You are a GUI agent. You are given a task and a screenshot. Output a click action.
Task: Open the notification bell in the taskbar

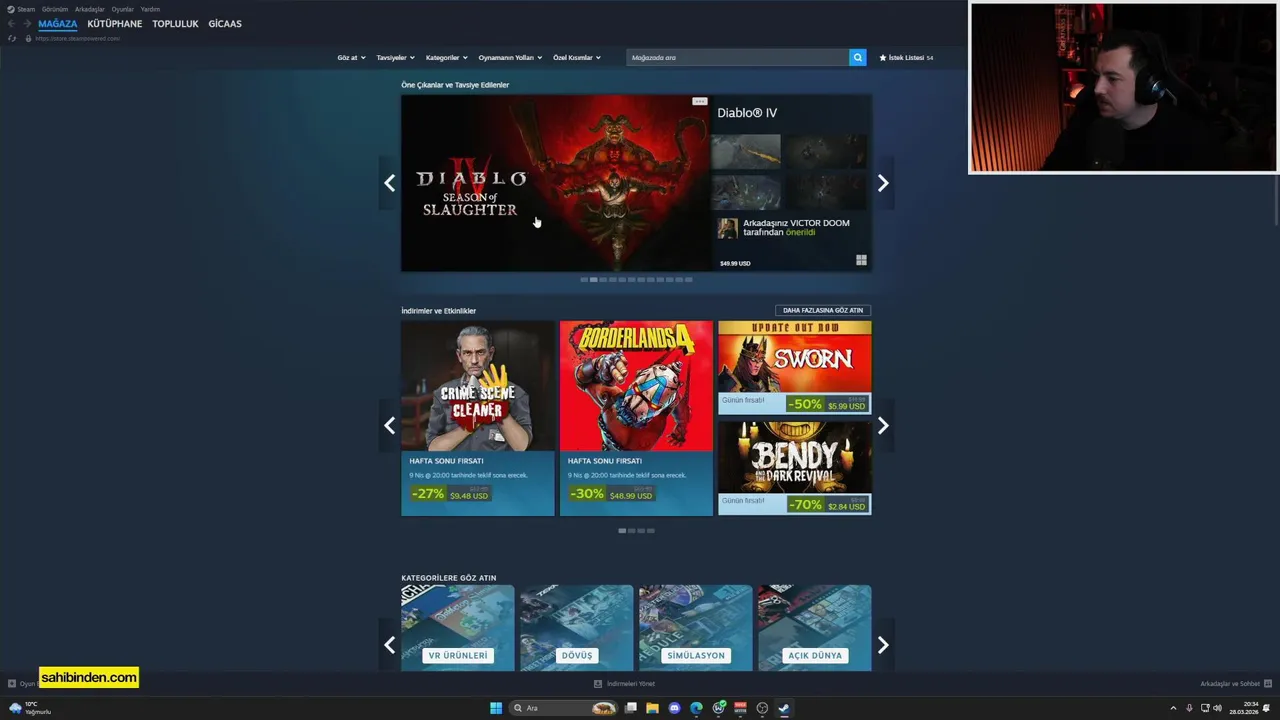coord(1268,708)
